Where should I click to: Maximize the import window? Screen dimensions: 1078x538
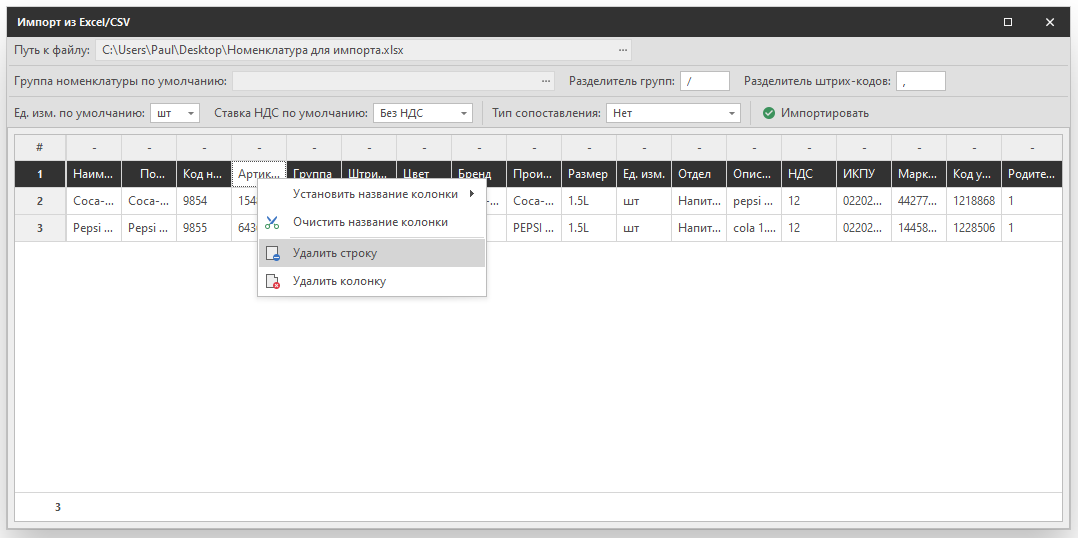tap(1008, 21)
